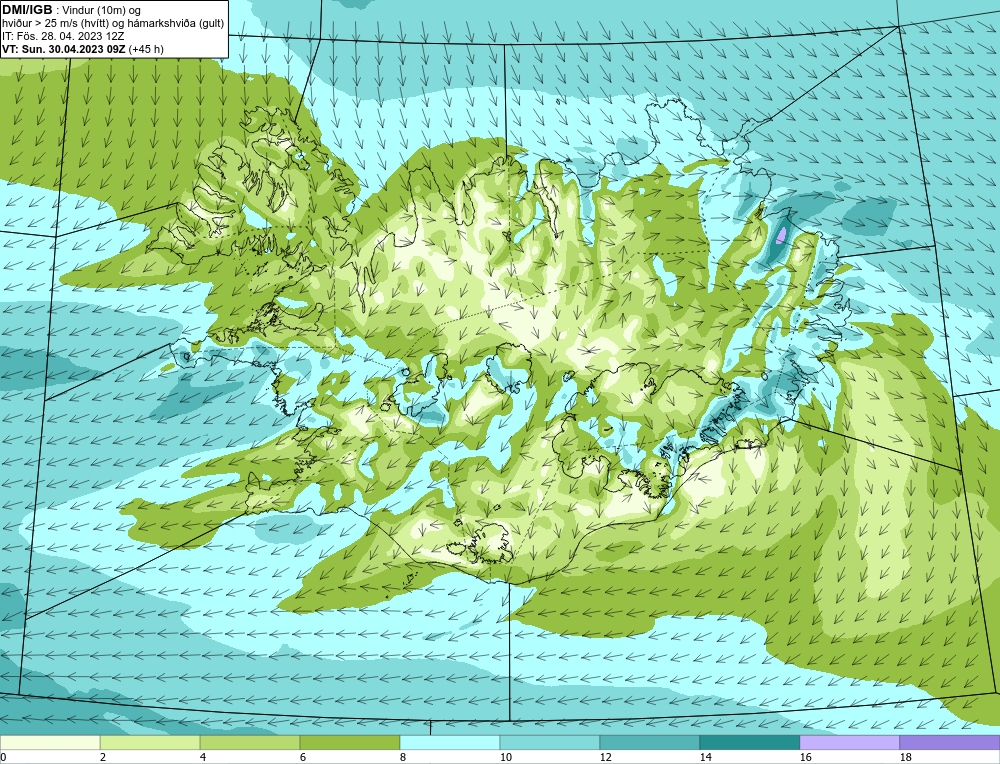Click the purple wind maximum patch in east Iceland
Image resolution: width=1000 pixels, height=764 pixels.
coord(780,236)
